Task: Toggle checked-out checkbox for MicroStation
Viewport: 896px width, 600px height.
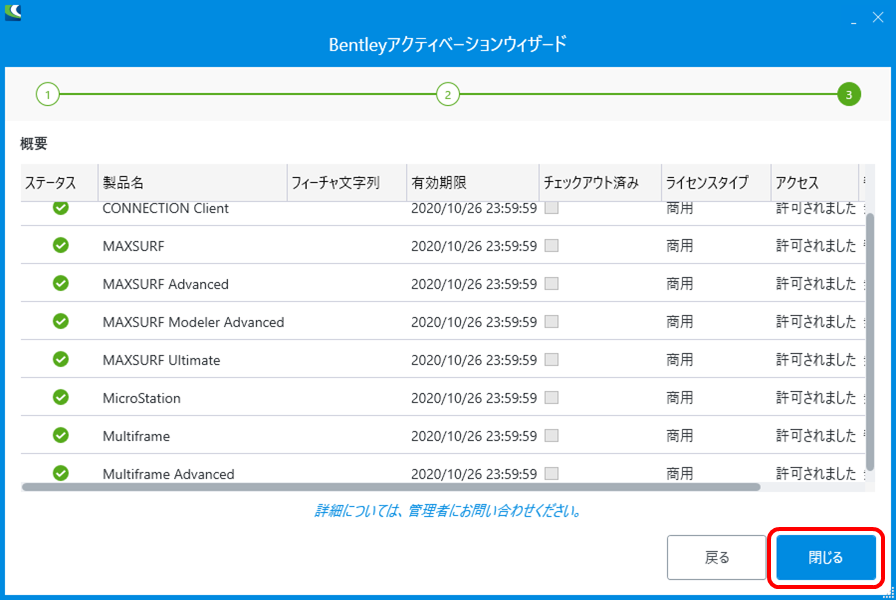Action: coord(551,398)
